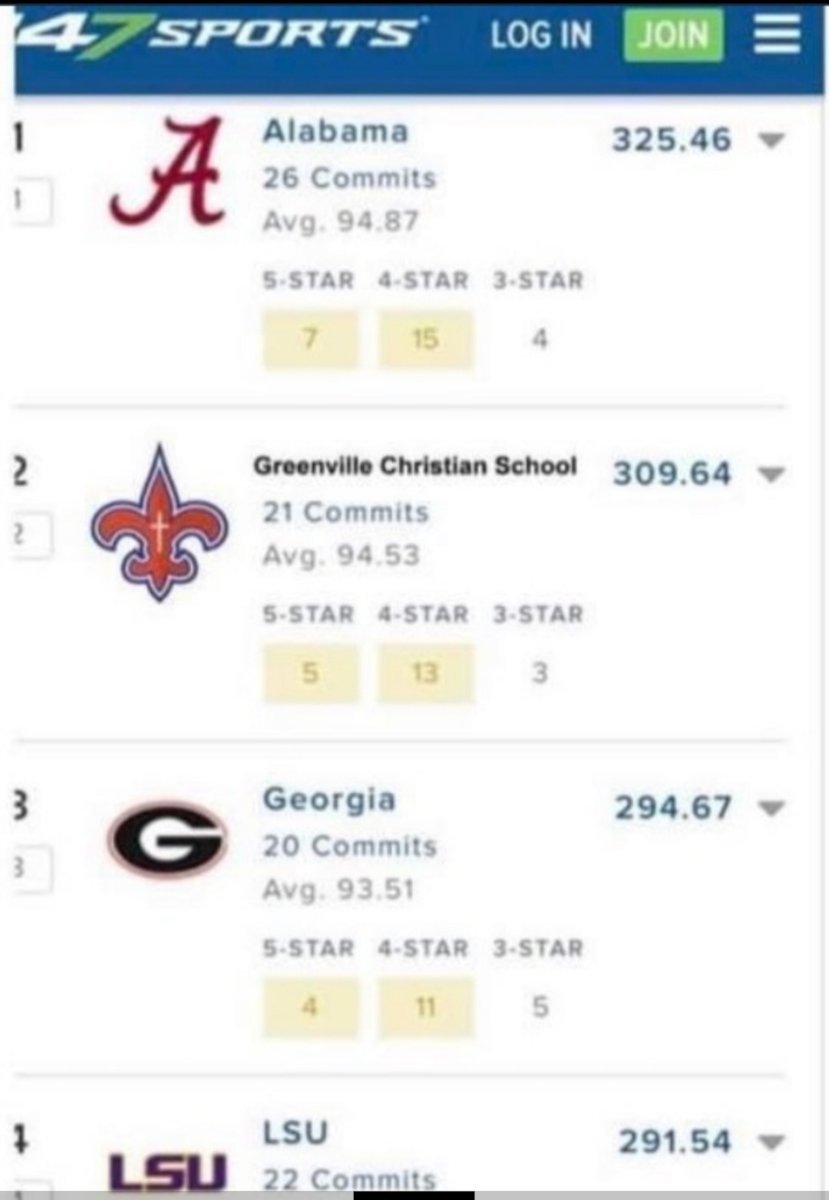This screenshot has width=829, height=1200.
Task: Select Alabama's 5-star count box showing 7
Action: [x=310, y=340]
